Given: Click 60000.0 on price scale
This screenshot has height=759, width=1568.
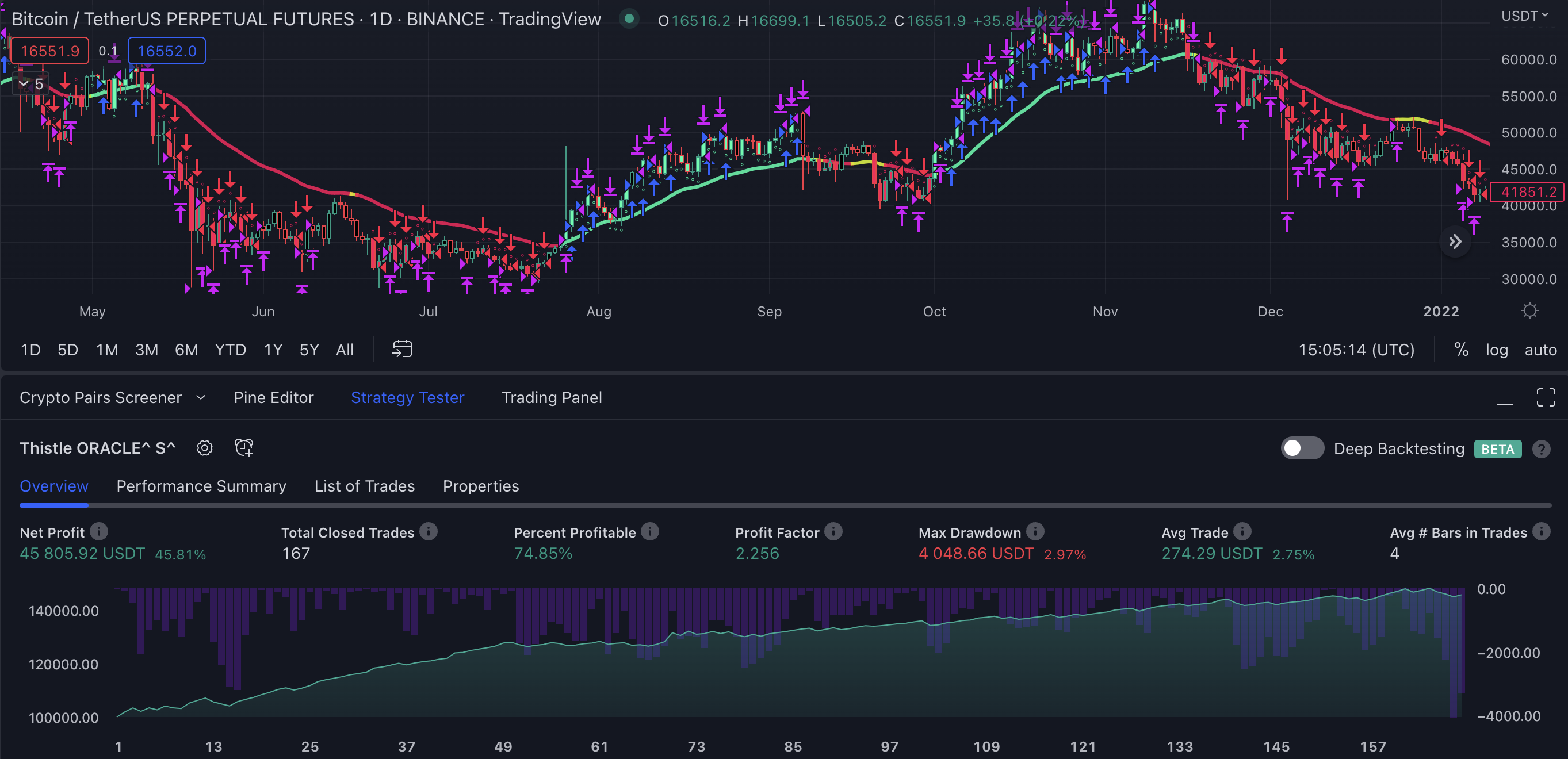Looking at the screenshot, I should point(1528,59).
